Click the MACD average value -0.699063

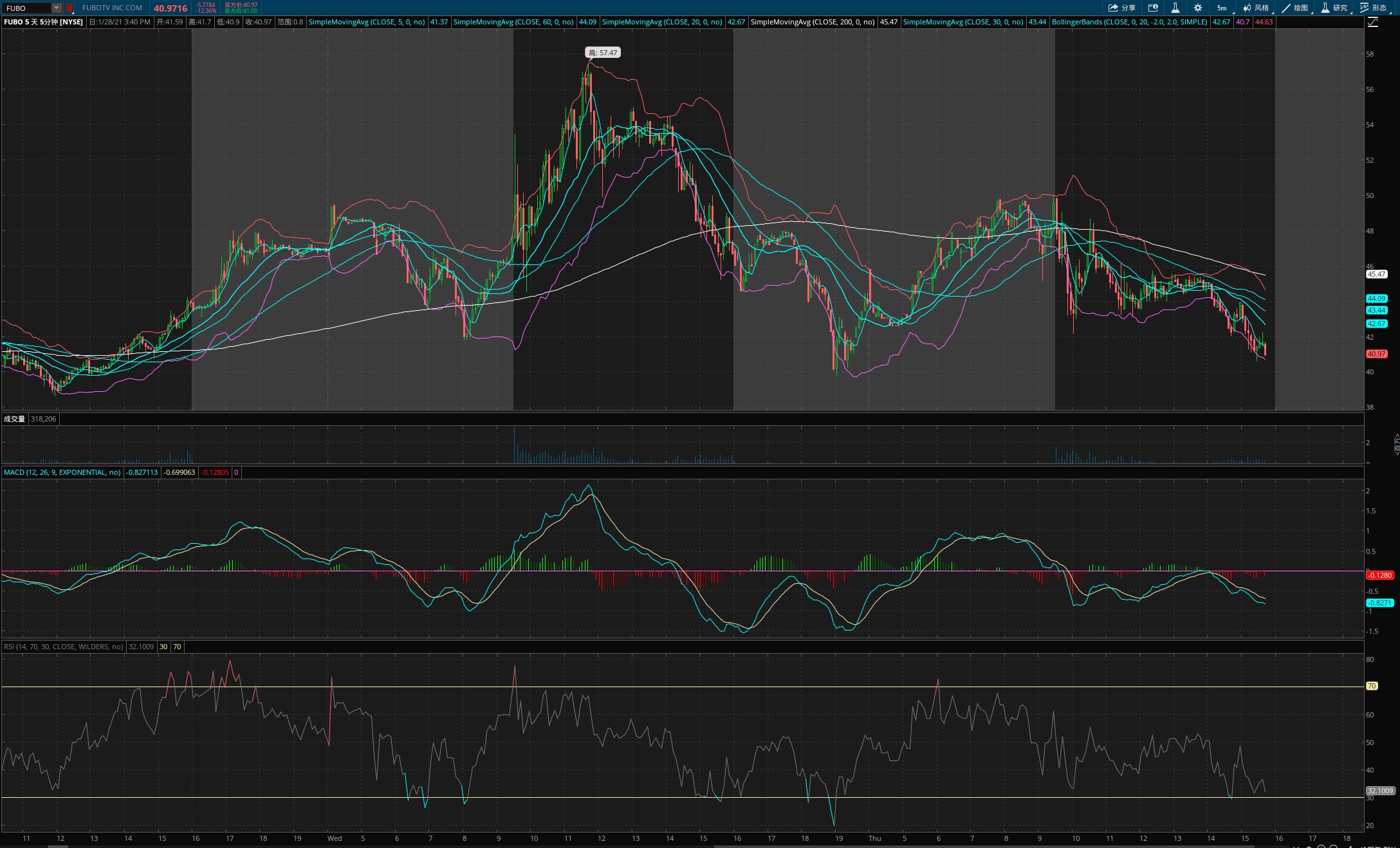click(180, 472)
